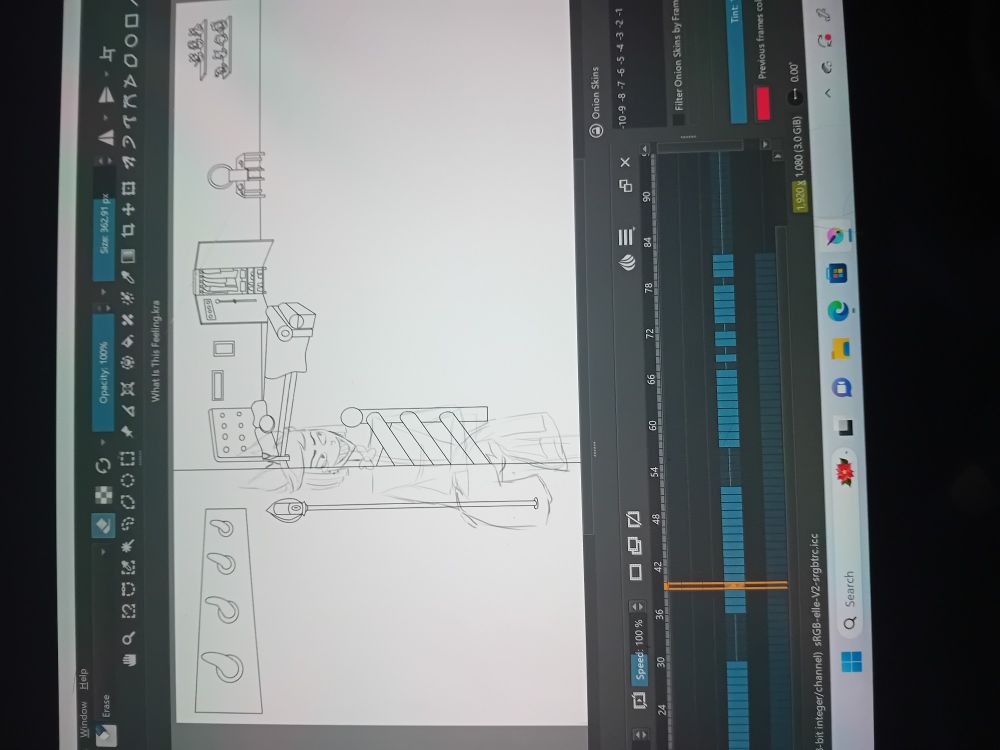This screenshot has height=750, width=1000.
Task: Select the Crop tool
Action: 129,231
